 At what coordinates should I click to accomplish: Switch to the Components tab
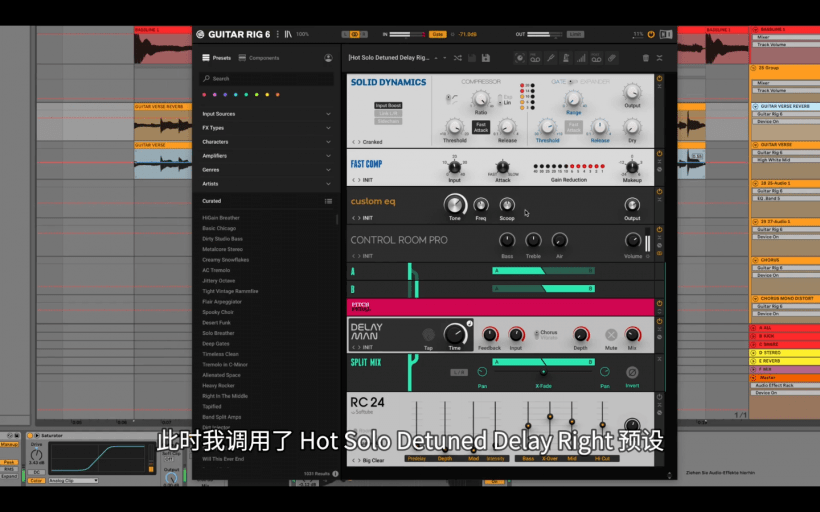pos(260,58)
